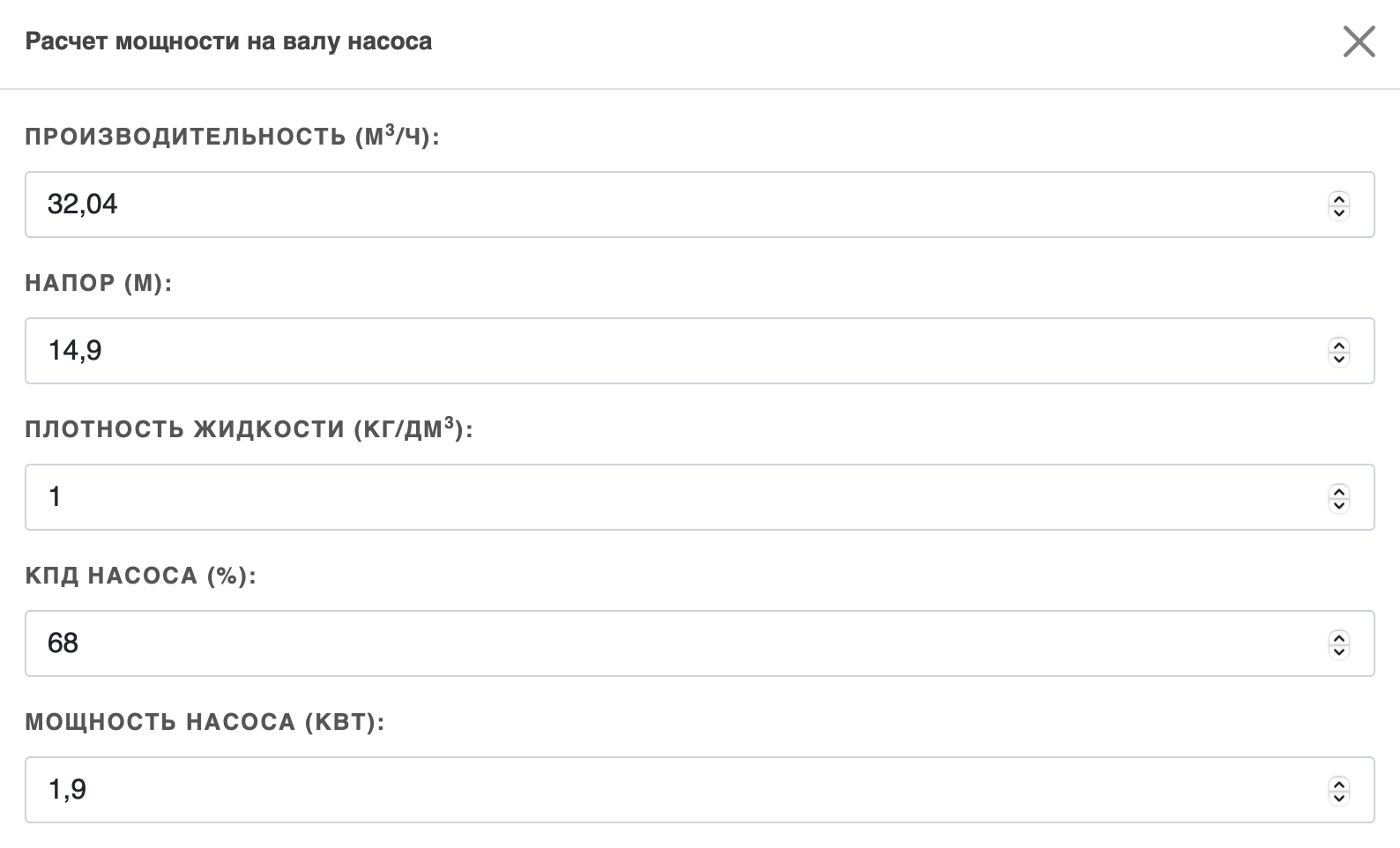The image size is (1400, 848).
Task: Increase Мощность насоса with the up stepper
Action: (x=1338, y=784)
